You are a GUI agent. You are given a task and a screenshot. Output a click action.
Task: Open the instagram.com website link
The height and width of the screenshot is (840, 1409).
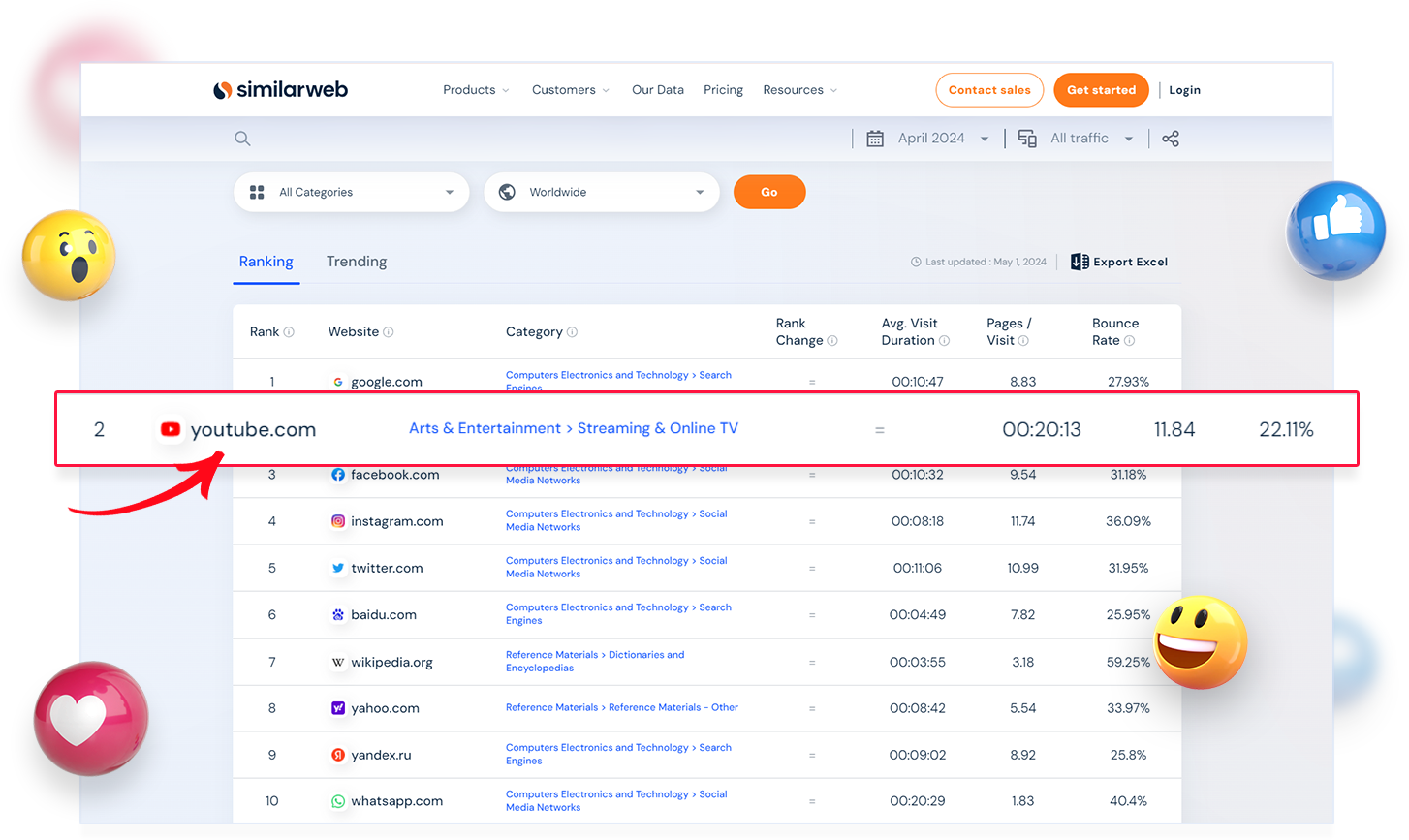[397, 521]
